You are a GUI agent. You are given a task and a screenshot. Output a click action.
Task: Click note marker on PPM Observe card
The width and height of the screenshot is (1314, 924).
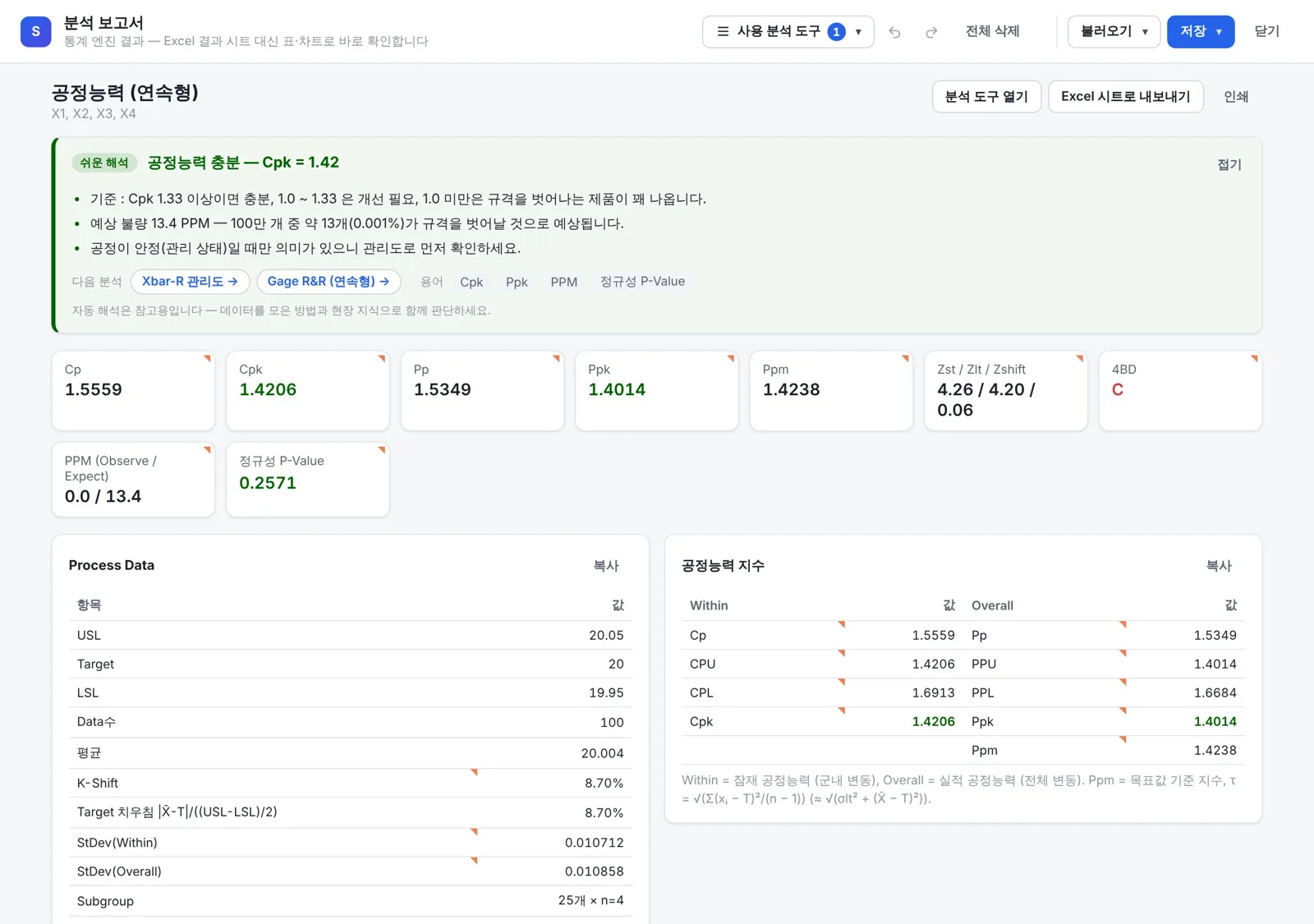(208, 449)
